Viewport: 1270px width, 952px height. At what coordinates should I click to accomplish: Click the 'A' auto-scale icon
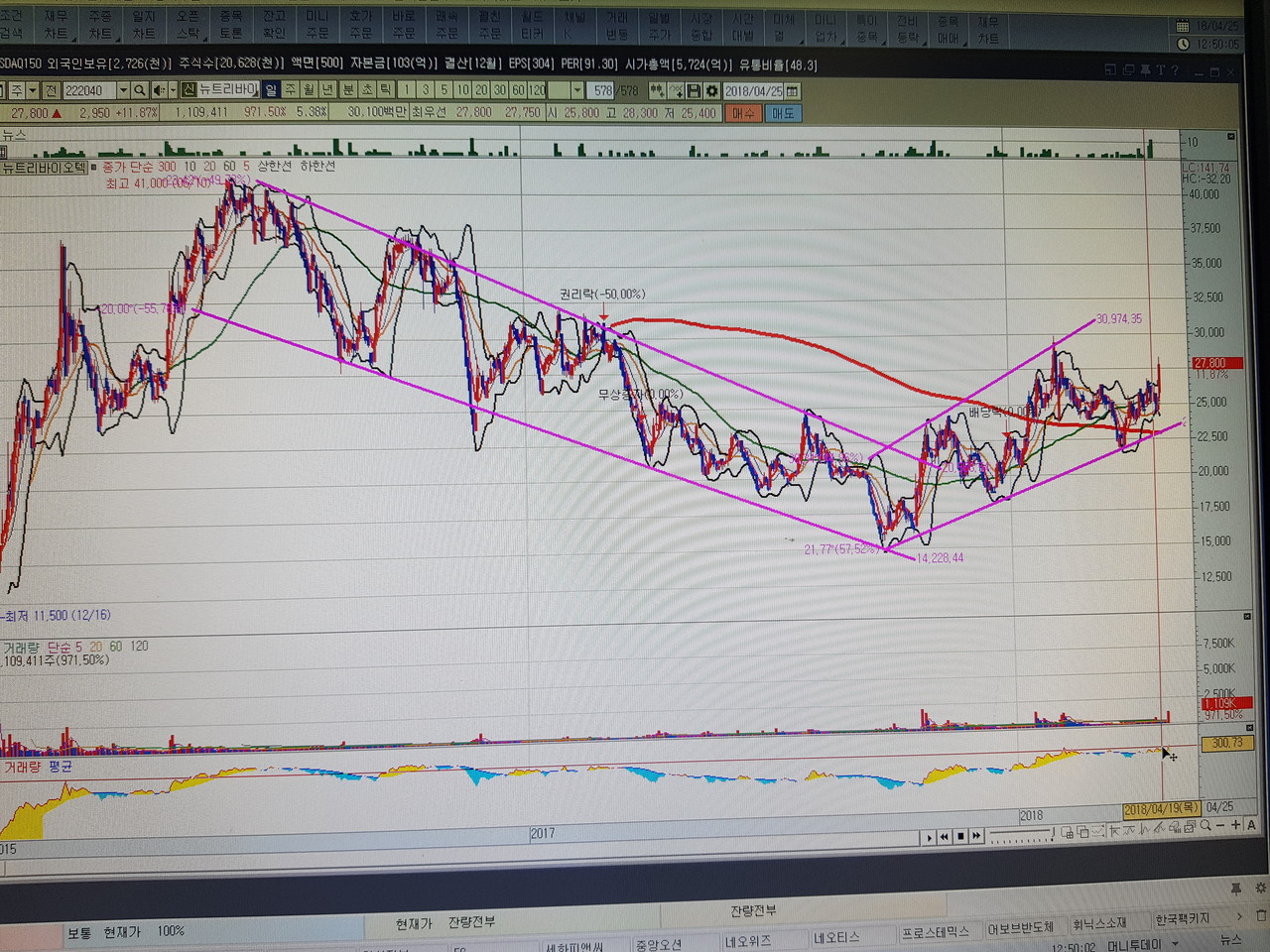click(1251, 825)
